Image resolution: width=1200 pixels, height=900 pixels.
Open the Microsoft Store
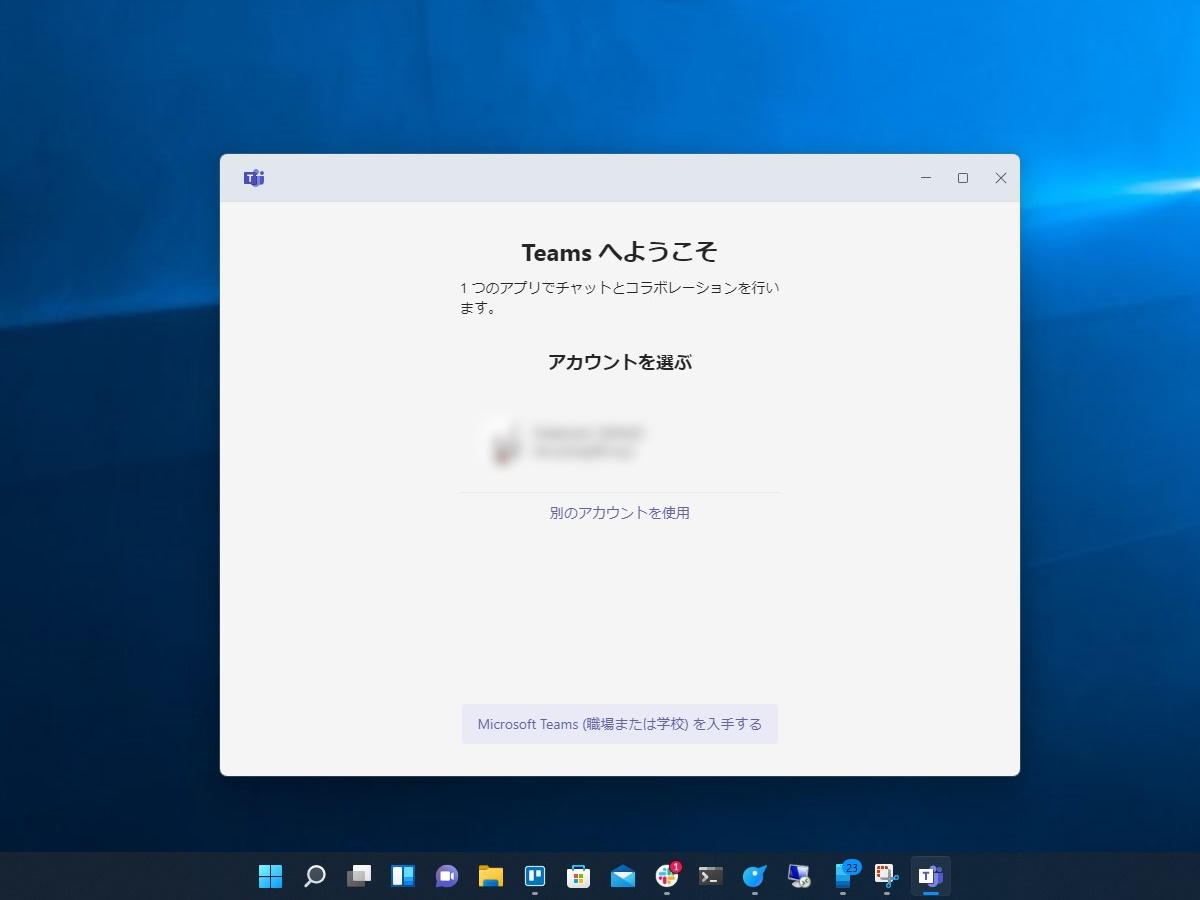coord(577,876)
